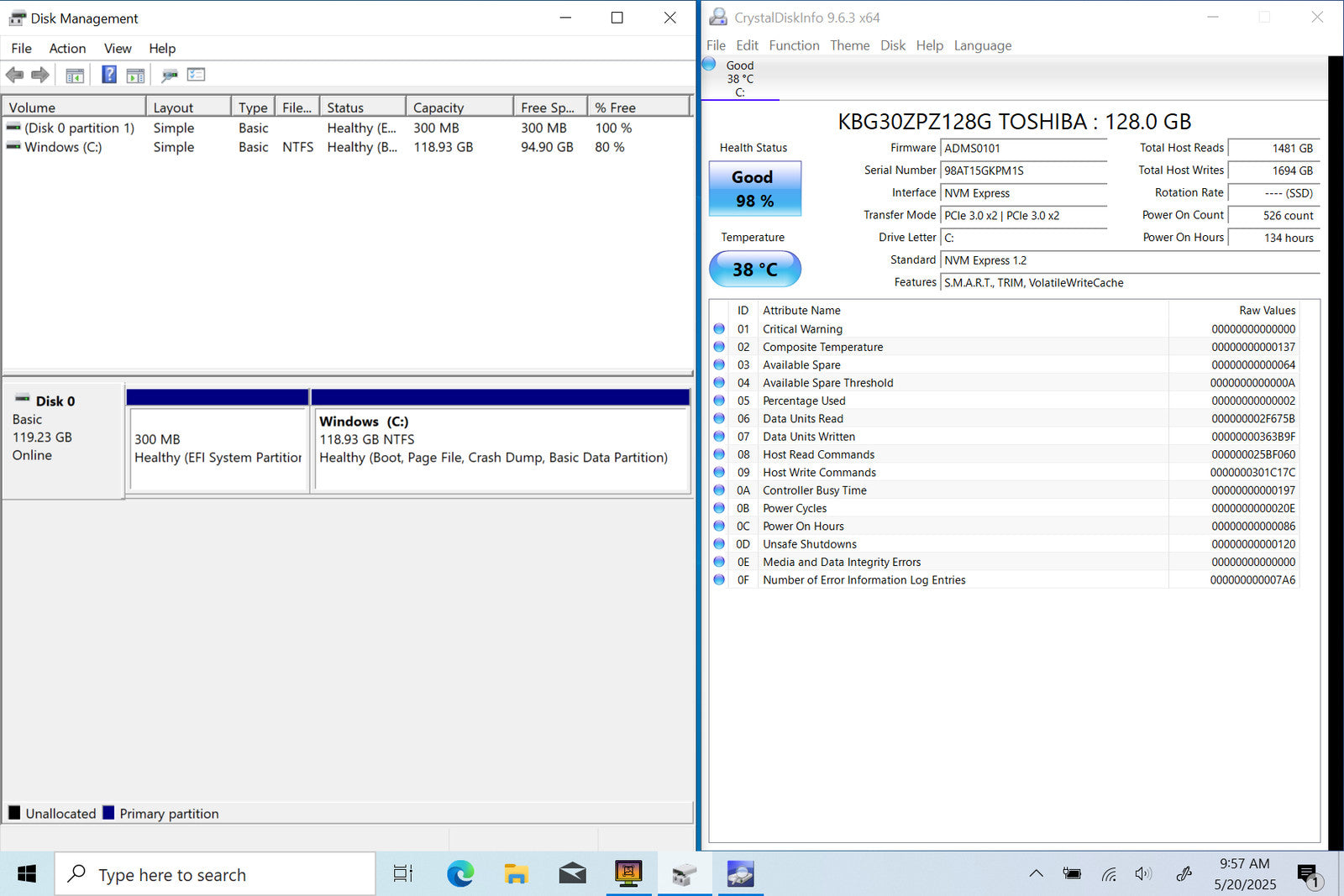The image size is (1344, 896).
Task: Select the 300 MB EFI System Partition block
Action: point(218,448)
